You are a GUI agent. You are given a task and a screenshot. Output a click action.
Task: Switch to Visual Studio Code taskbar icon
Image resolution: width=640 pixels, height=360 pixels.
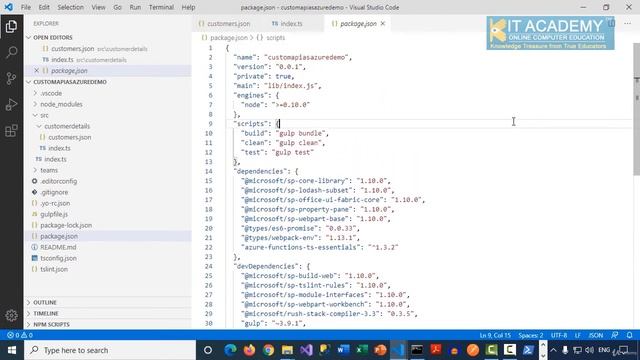(398, 350)
